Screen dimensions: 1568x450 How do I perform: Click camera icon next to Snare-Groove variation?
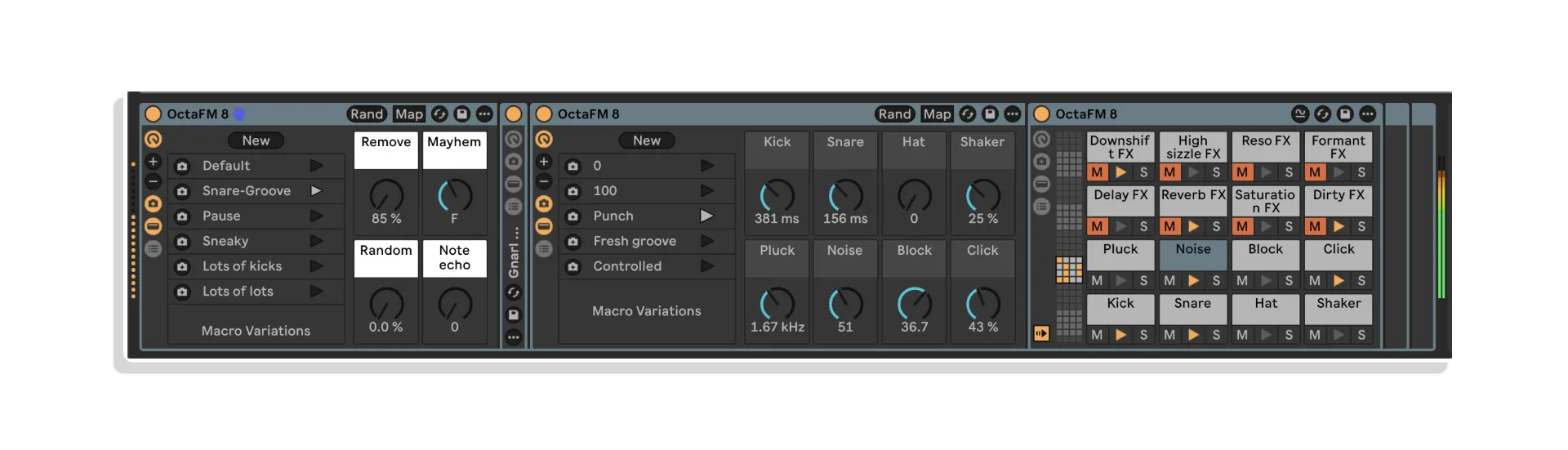click(x=182, y=191)
